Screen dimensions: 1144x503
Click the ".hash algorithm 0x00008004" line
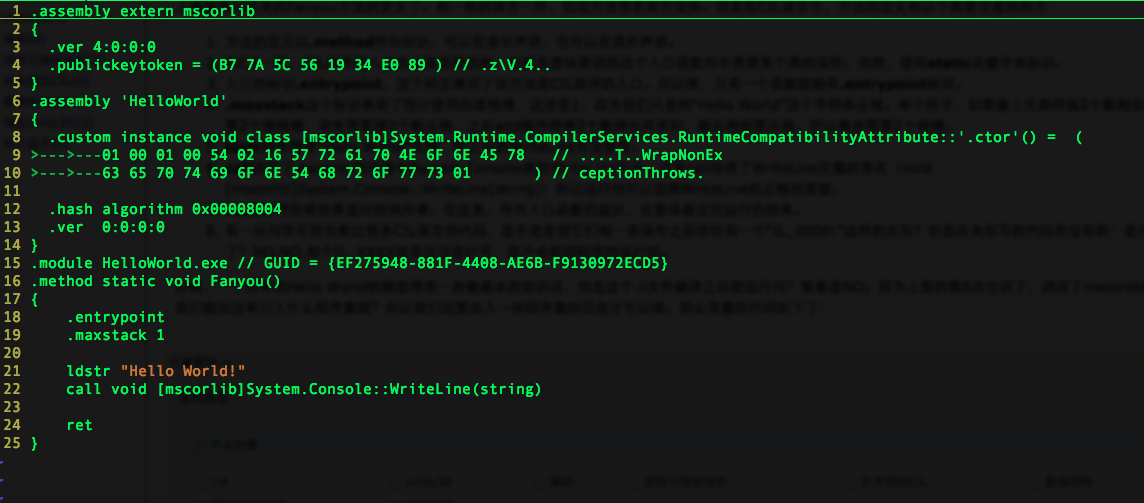coord(165,209)
